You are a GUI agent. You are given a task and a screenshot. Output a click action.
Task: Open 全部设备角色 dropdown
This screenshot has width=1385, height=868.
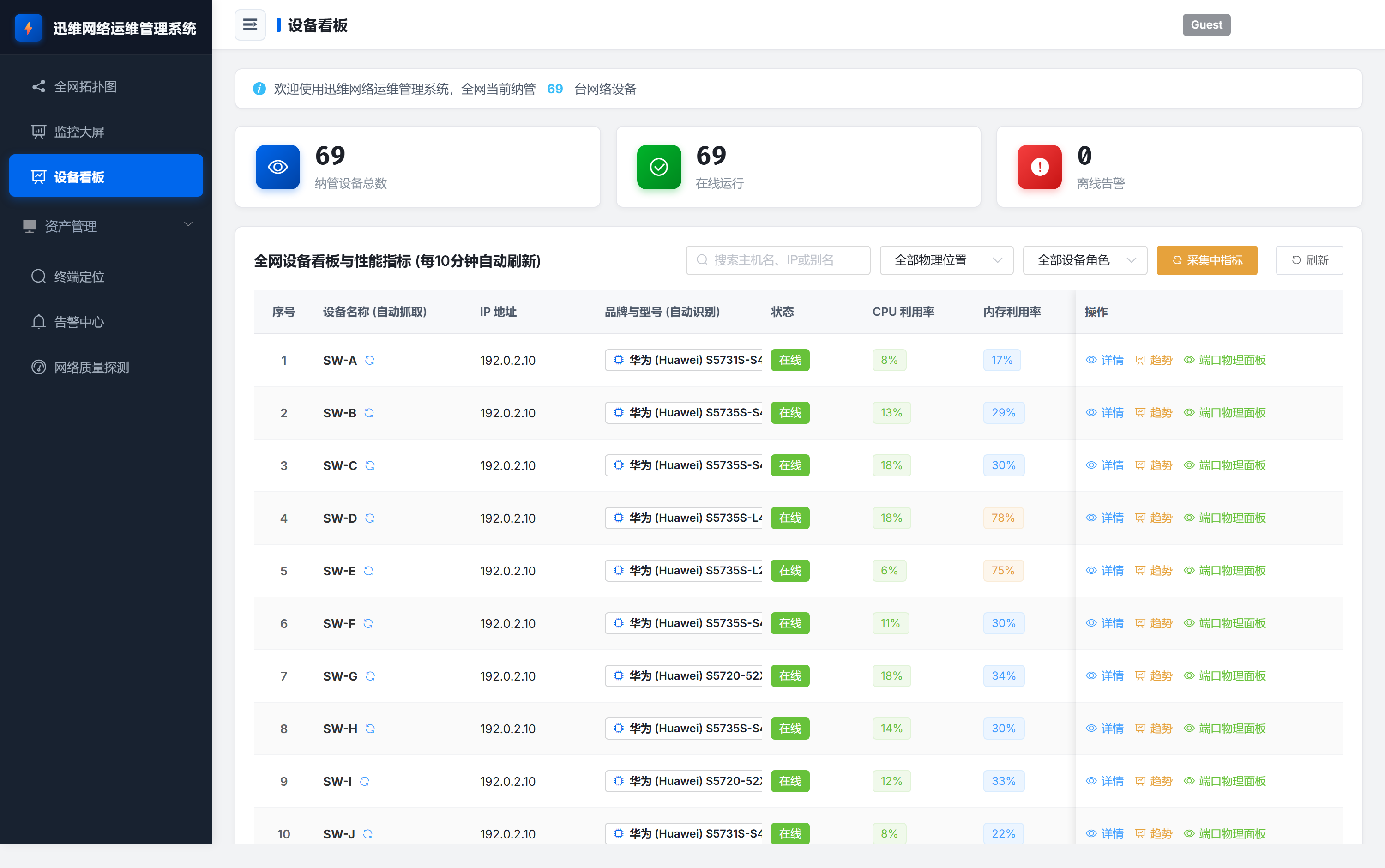(1085, 260)
